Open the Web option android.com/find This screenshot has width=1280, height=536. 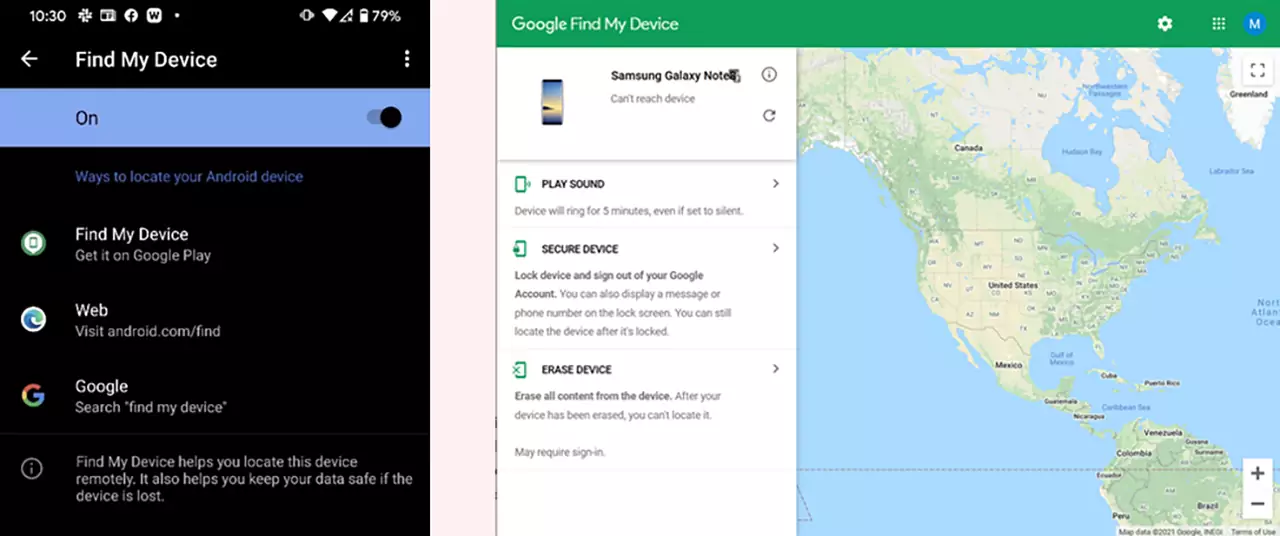point(215,320)
